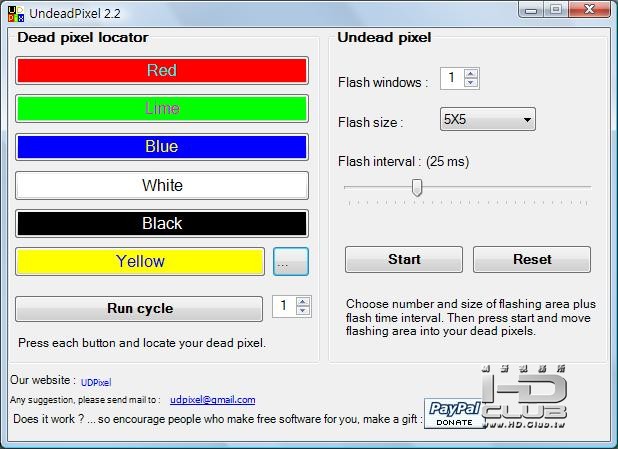Click the UndeadPixel title bar app icon
The height and width of the screenshot is (449, 618).
16,14
